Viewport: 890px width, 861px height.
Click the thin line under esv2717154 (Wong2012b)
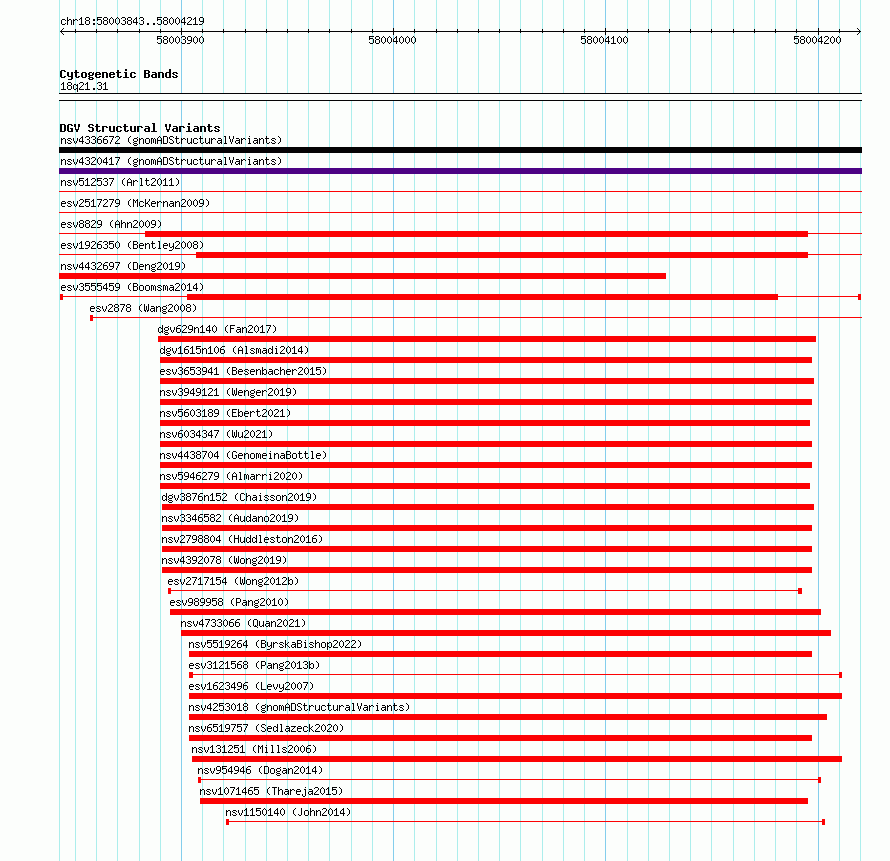click(485, 591)
